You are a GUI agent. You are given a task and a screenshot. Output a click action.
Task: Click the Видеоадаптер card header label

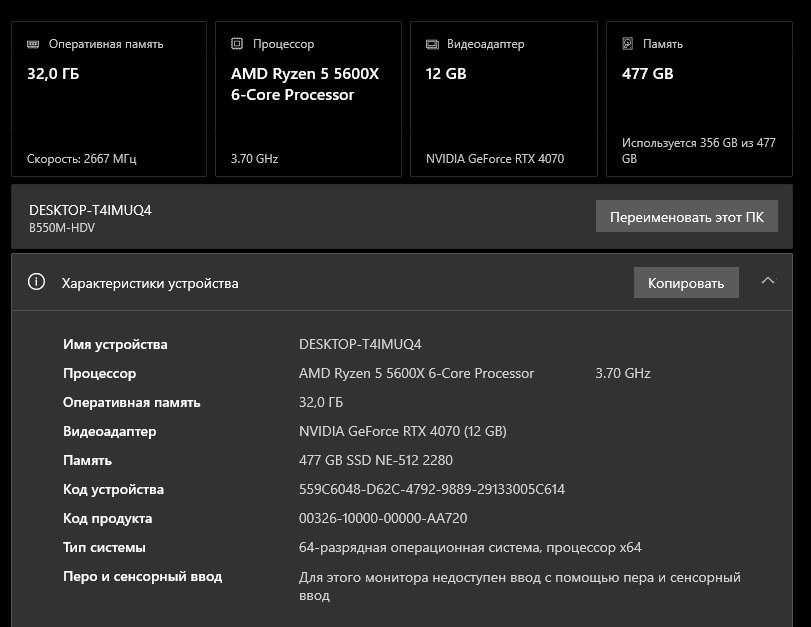(x=486, y=44)
